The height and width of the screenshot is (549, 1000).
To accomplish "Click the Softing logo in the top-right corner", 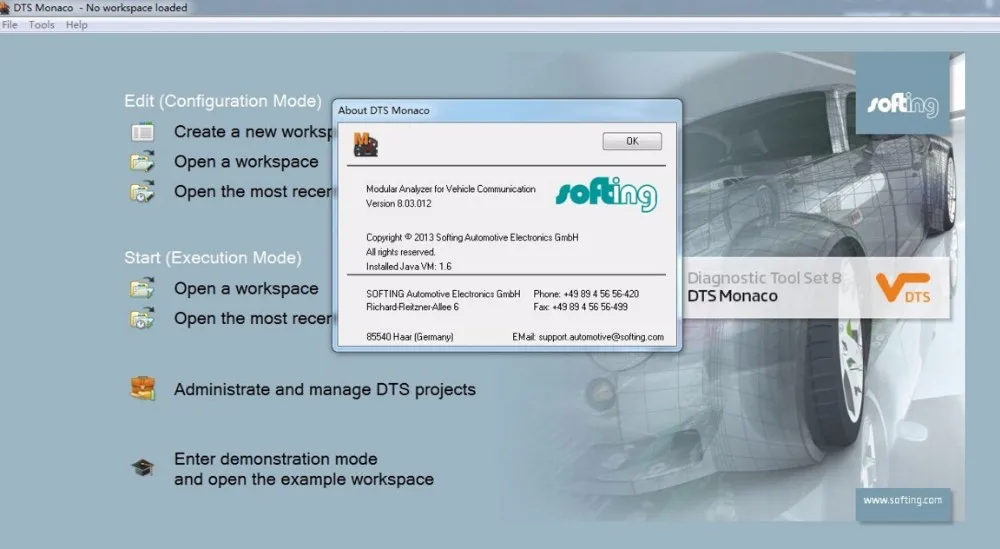I will click(x=902, y=94).
